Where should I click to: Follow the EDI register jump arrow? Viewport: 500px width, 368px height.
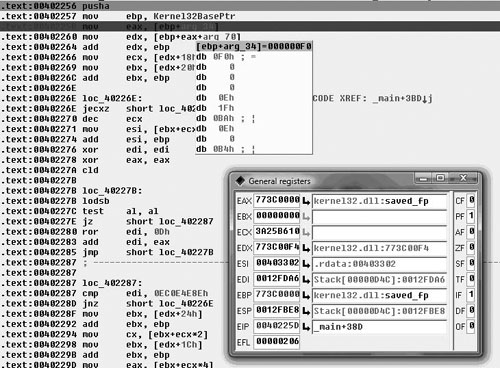point(306,280)
